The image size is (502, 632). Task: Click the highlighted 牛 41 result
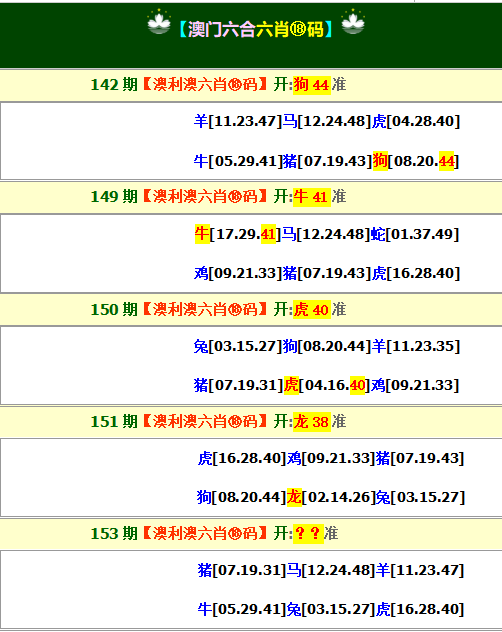pos(312,197)
